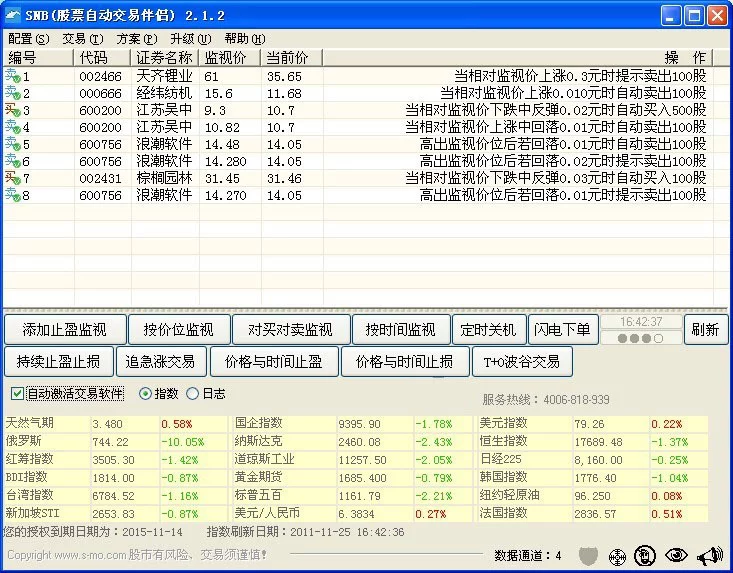Click 恒生指数 index name
733x573 pixels.
click(x=503, y=441)
